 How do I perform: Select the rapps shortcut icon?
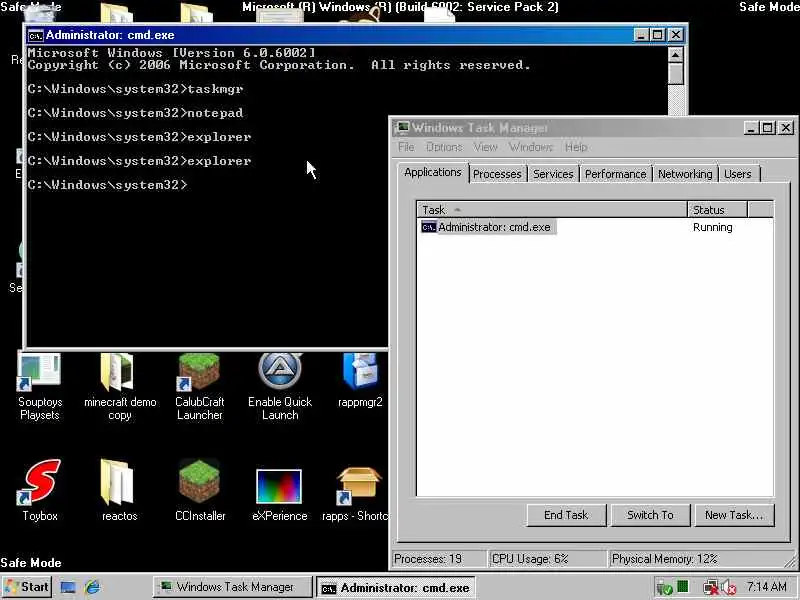[x=357, y=494]
